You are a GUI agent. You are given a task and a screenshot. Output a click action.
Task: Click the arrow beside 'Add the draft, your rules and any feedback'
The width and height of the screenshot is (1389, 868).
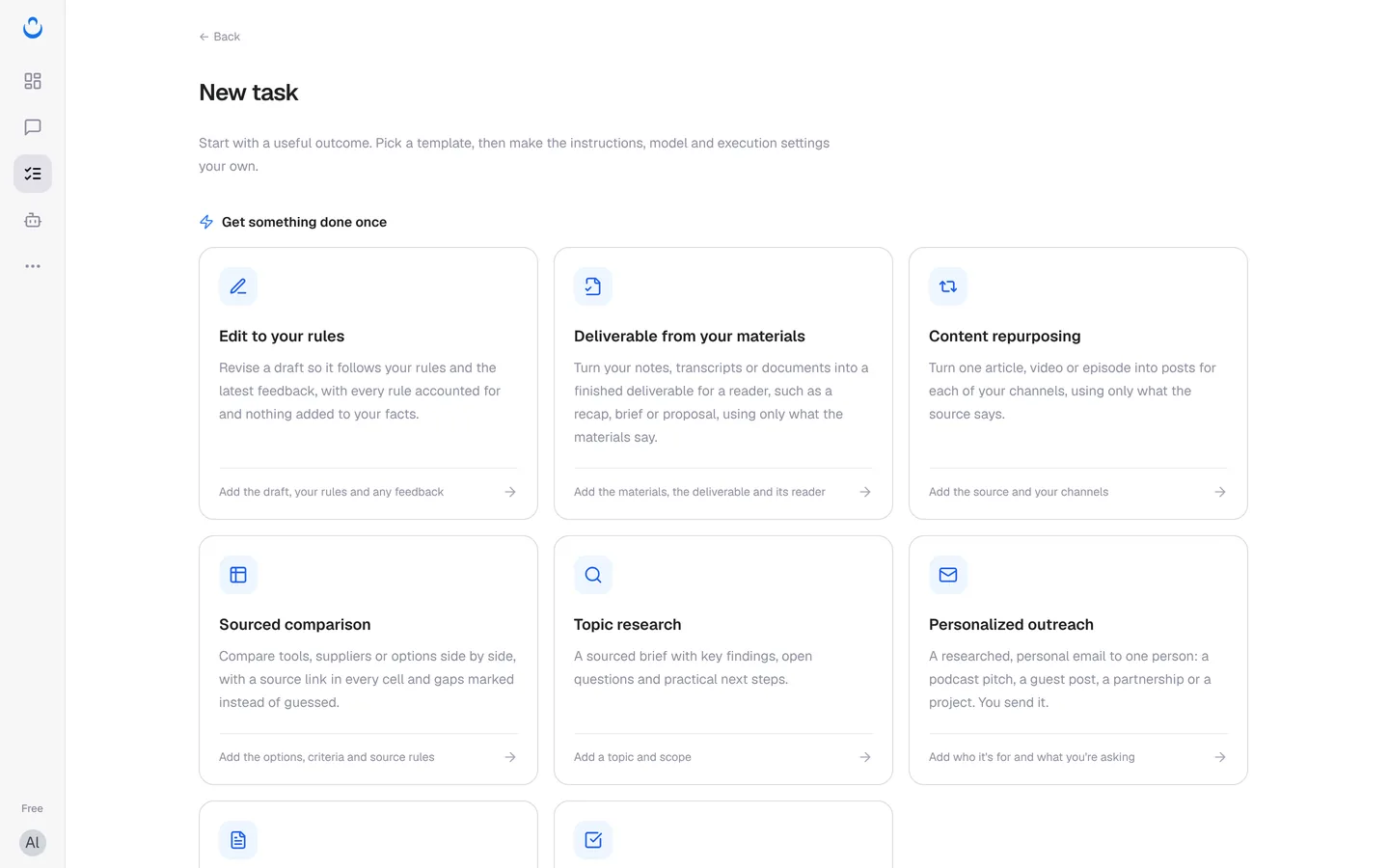510,492
